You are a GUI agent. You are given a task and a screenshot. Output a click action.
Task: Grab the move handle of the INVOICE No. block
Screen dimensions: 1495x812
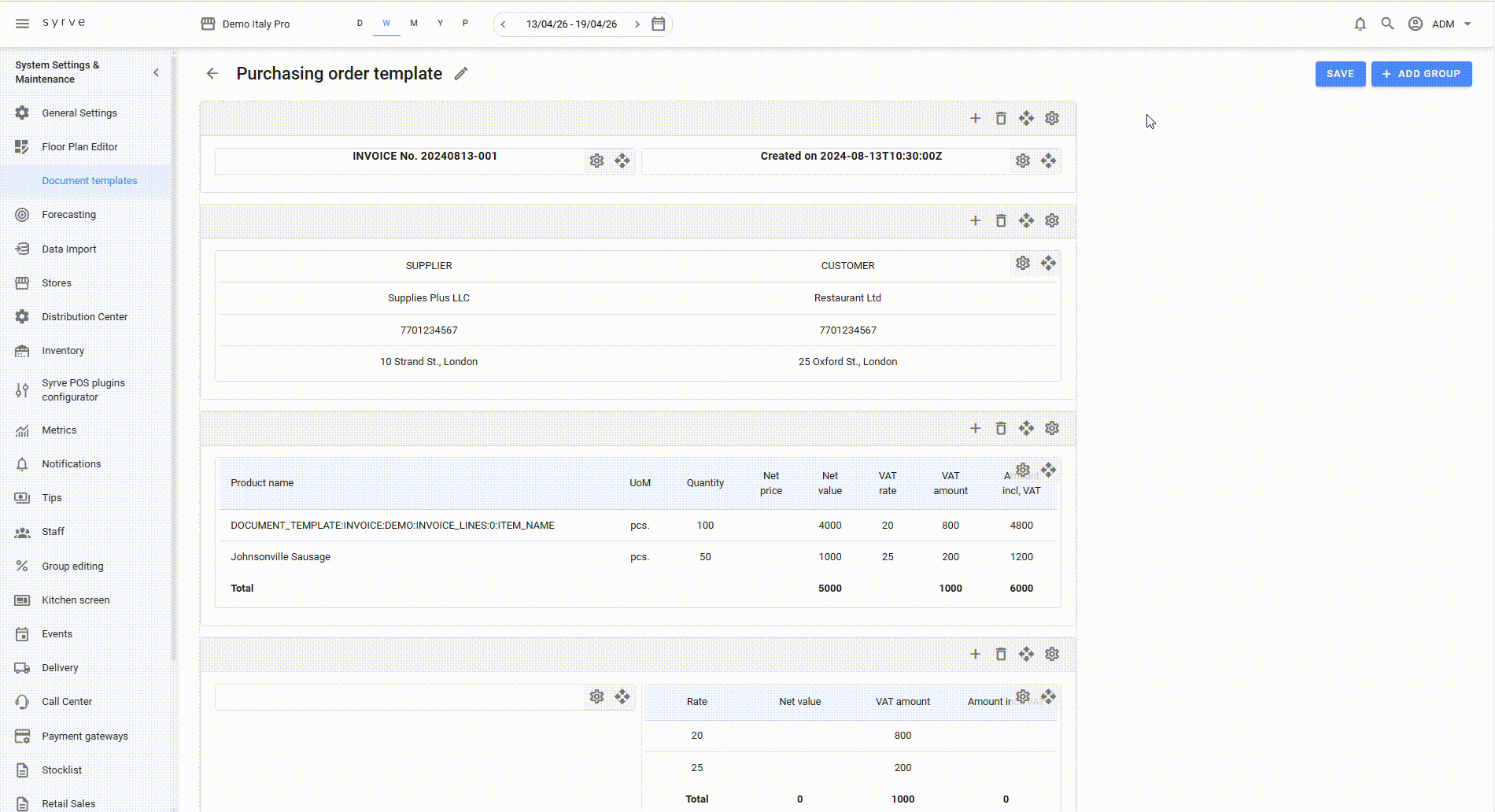click(x=622, y=161)
